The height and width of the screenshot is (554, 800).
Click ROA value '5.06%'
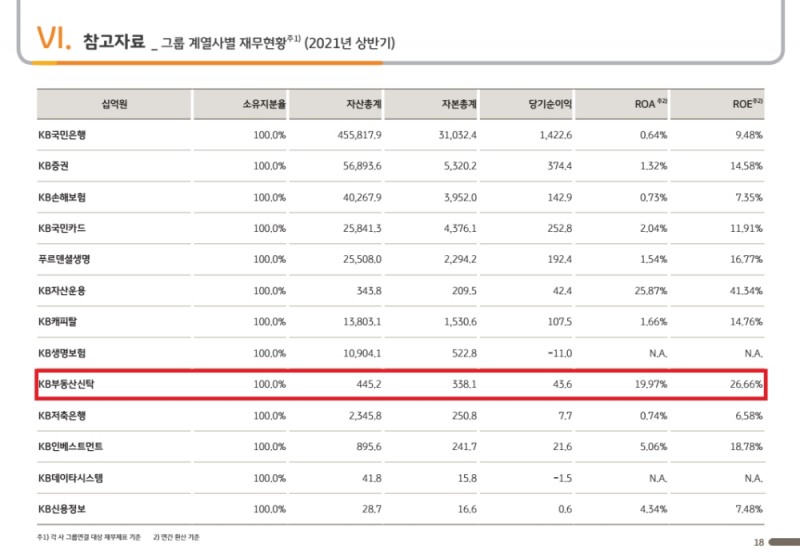[x=654, y=447]
